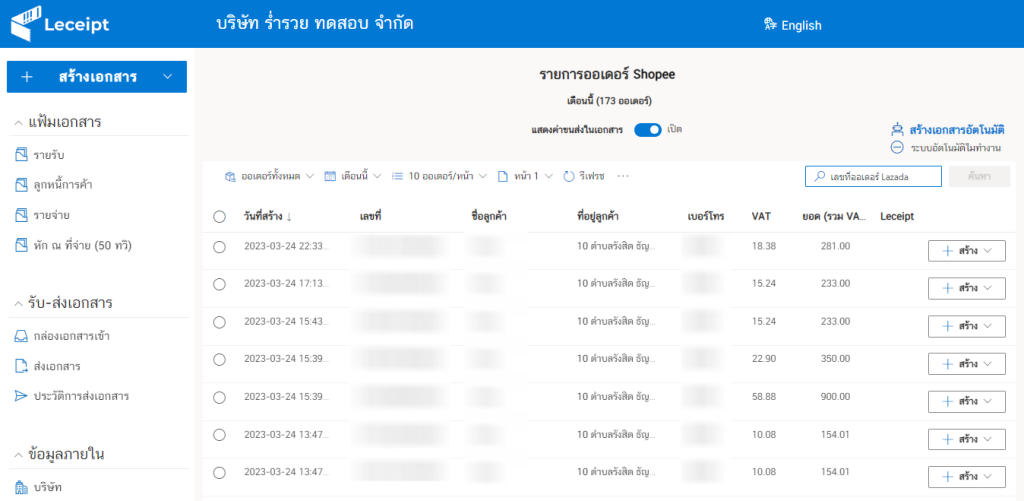Select the 350.00 order row circle
Screen dimensions: 1024x501
pos(219,359)
